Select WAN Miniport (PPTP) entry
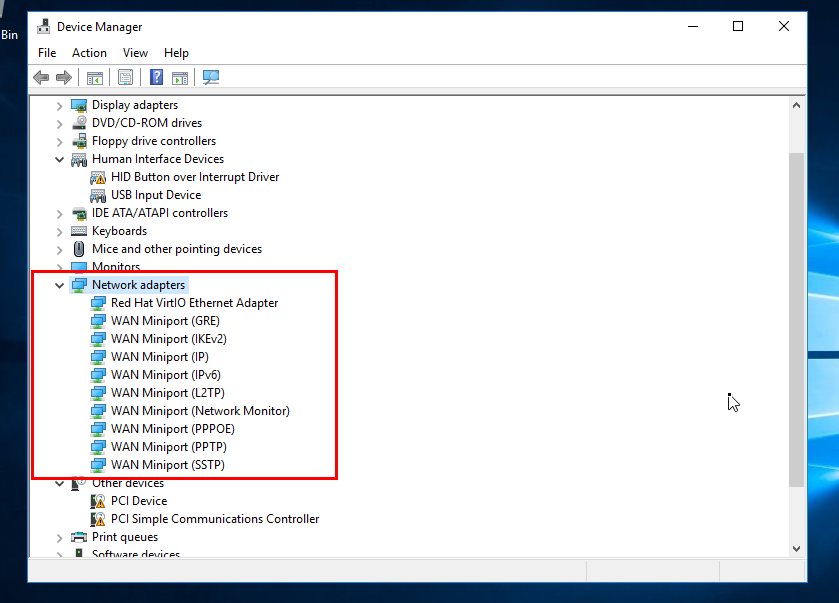The image size is (839, 603). pyautogui.click(x=169, y=447)
